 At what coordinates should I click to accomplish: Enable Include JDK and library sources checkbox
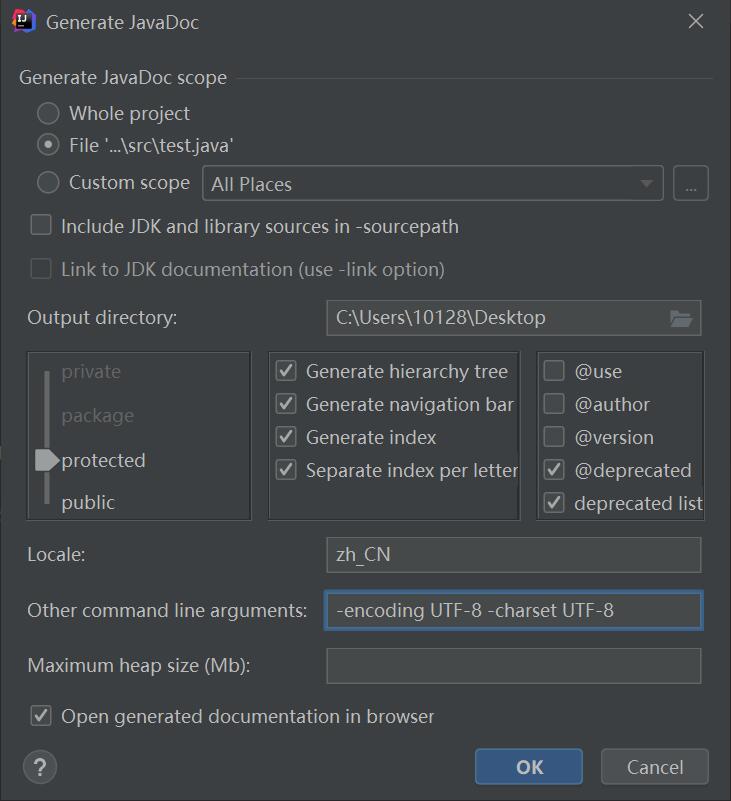[41, 225]
